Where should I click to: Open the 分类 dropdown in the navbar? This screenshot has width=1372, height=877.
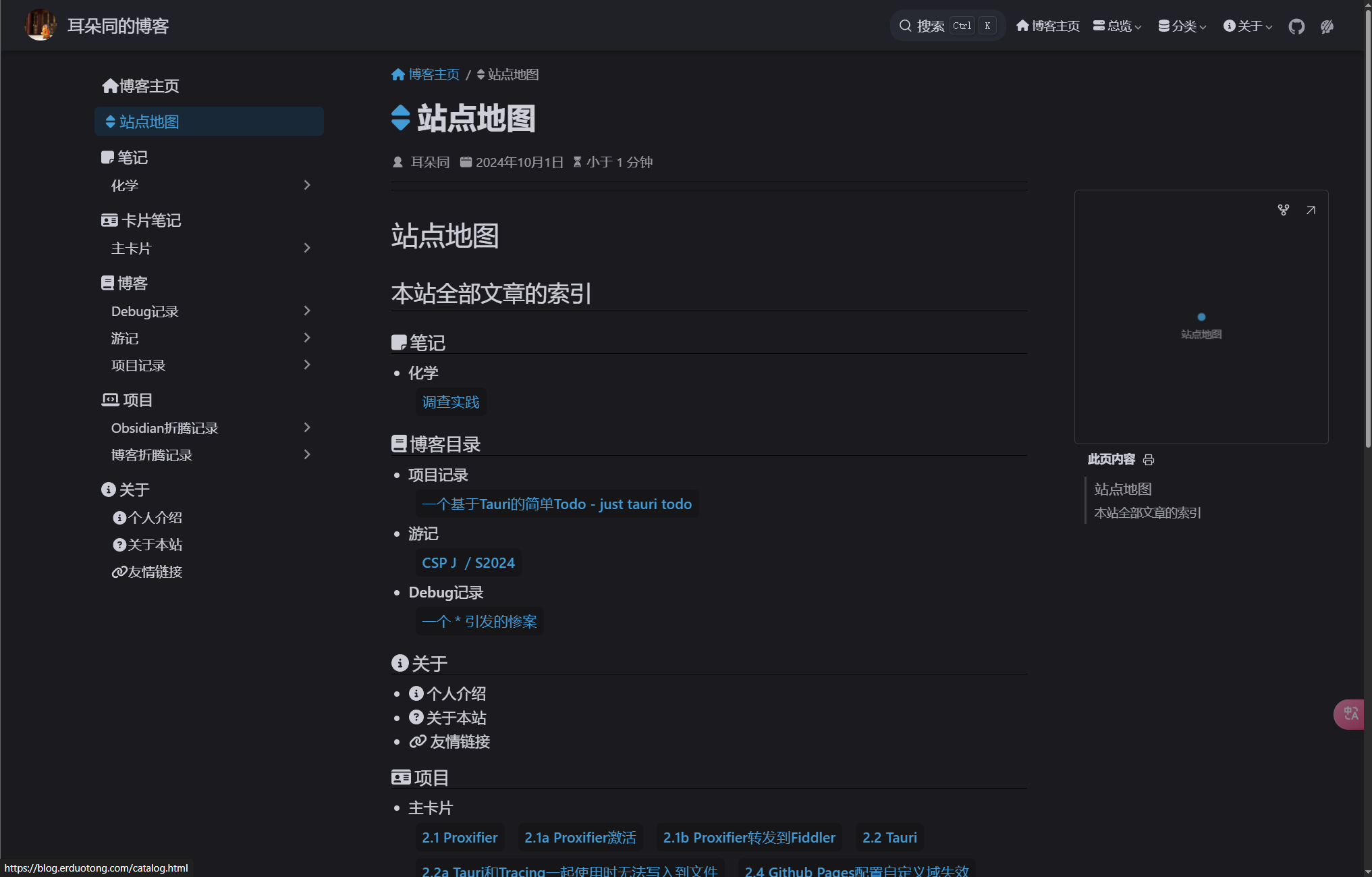[x=1182, y=26]
